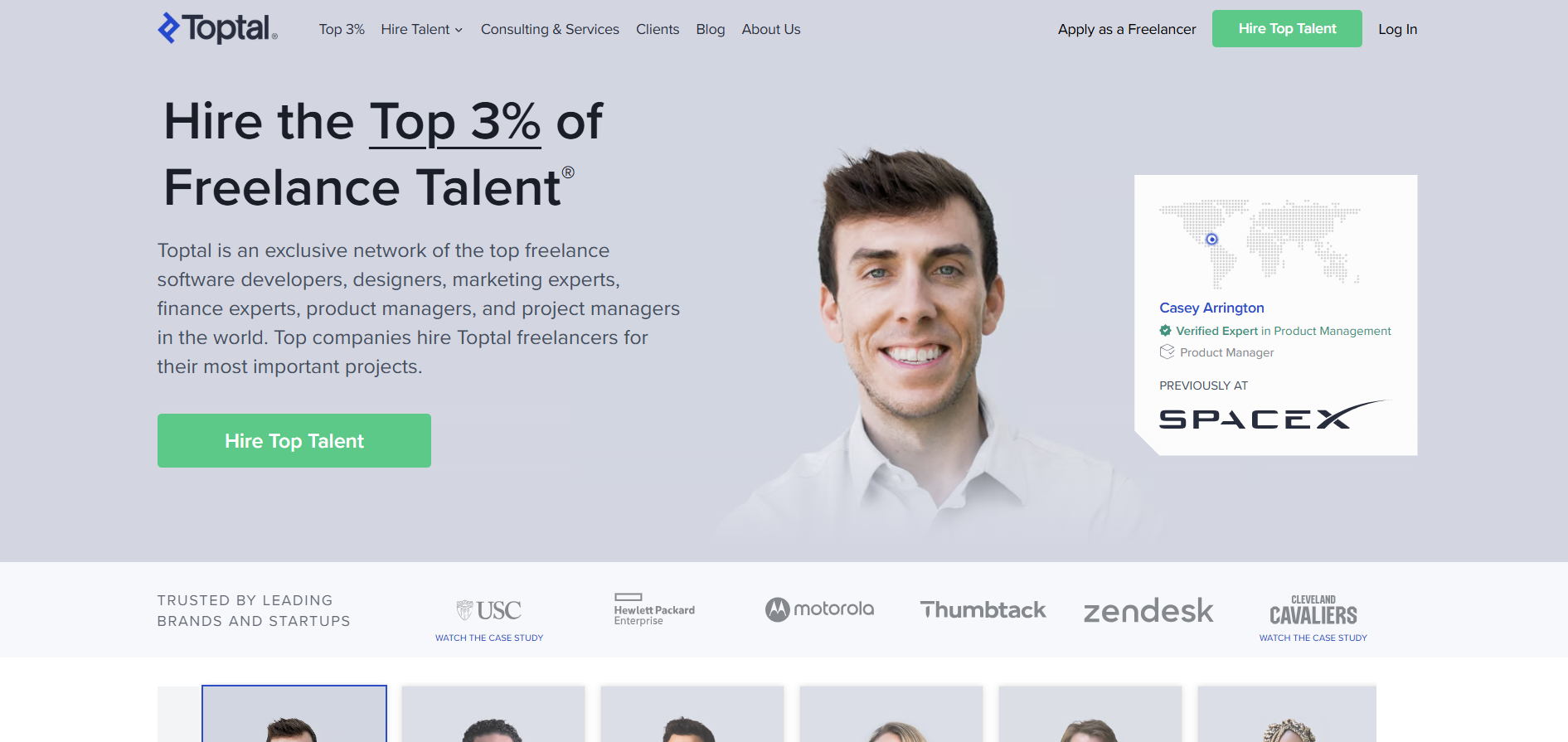Click the Thumbtack logo
Viewport: 1568px width, 742px height.
click(x=983, y=610)
